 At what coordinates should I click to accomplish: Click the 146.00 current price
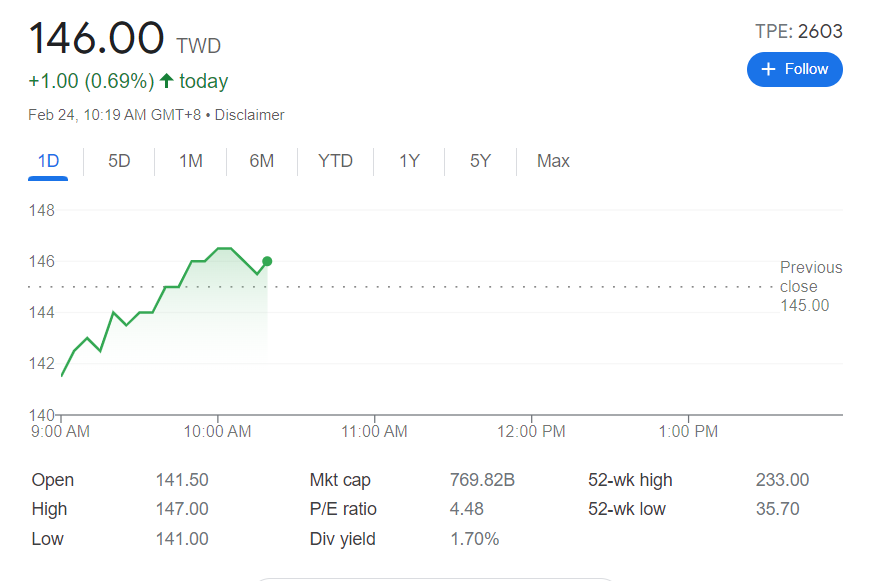click(x=96, y=38)
